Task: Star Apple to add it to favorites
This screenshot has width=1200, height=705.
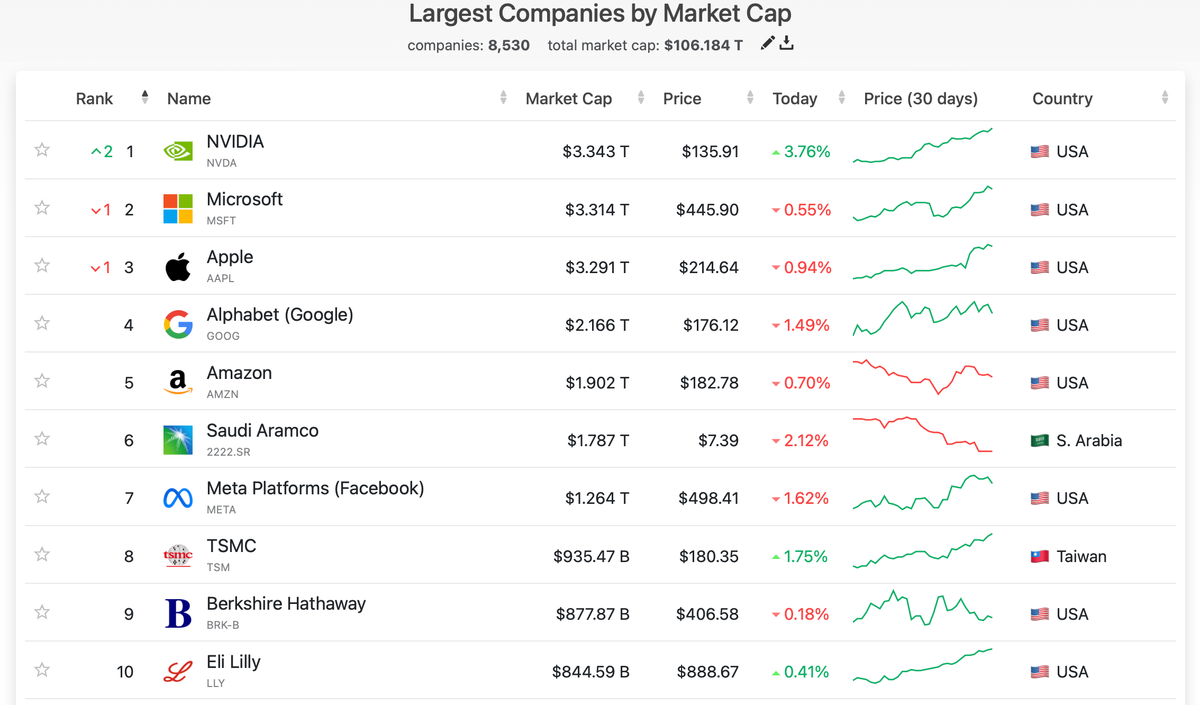Action: click(x=41, y=266)
